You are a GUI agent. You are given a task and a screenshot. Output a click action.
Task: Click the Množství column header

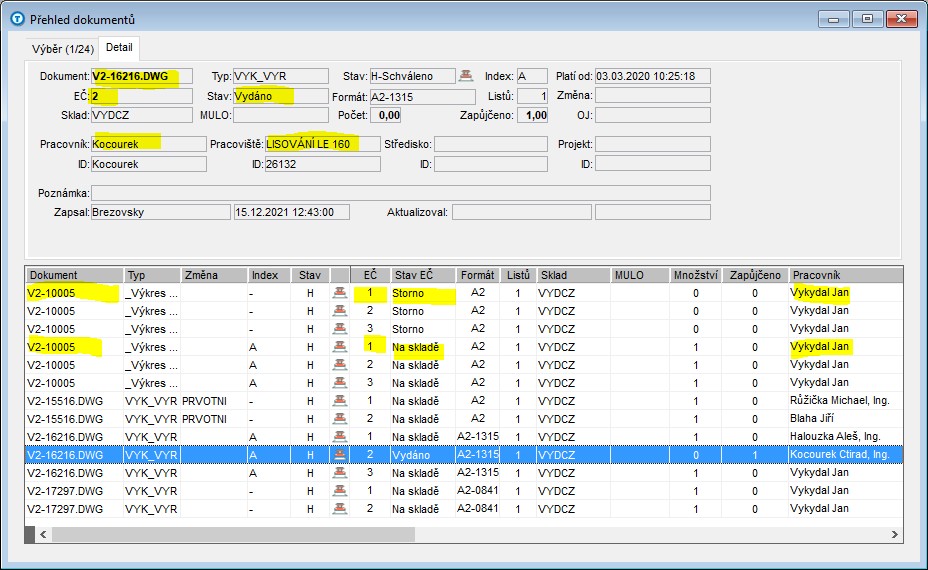pos(695,275)
